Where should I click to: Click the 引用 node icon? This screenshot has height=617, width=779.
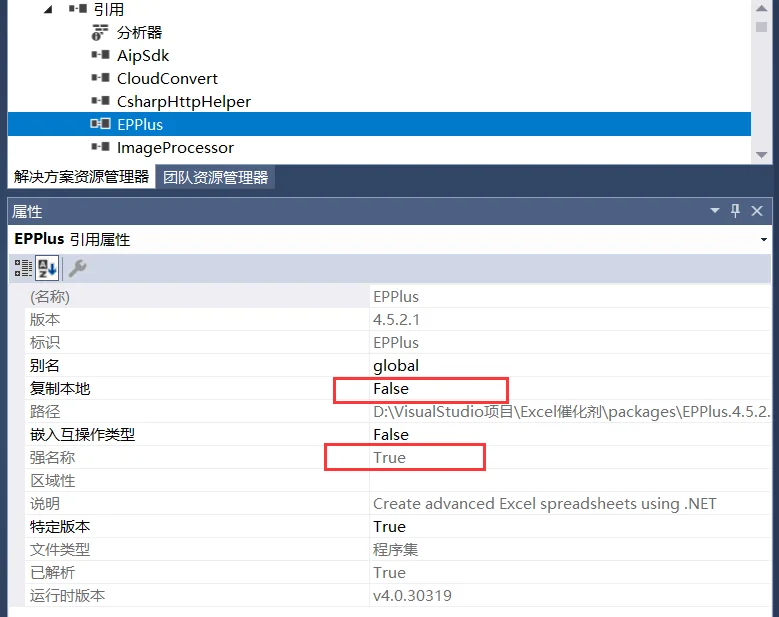[x=78, y=8]
